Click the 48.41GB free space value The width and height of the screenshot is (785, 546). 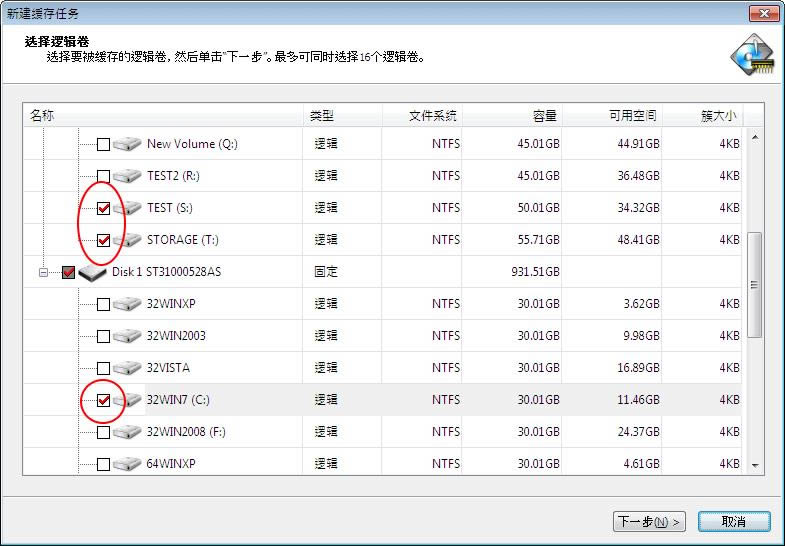[638, 240]
